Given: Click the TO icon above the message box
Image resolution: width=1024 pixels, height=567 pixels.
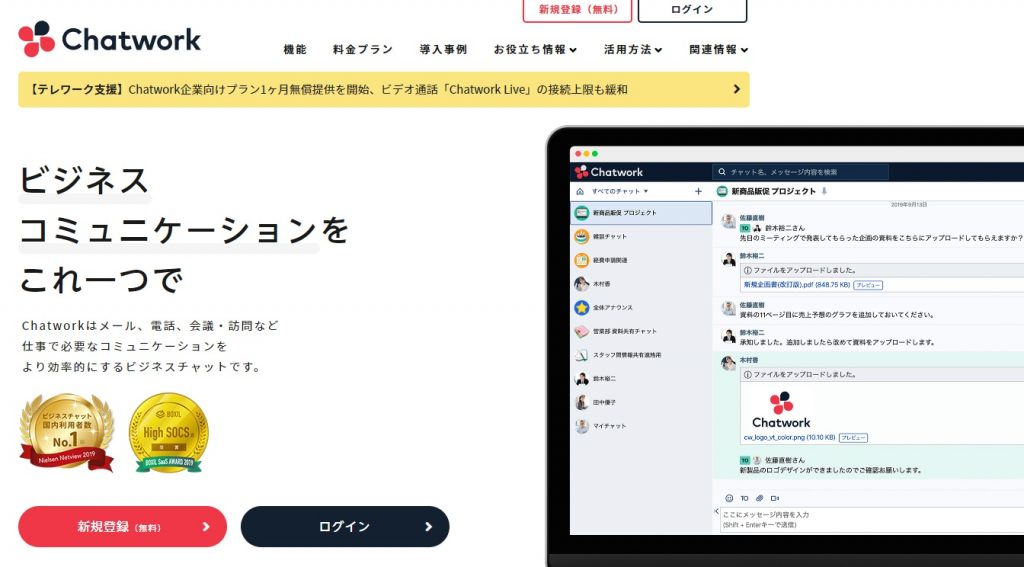Looking at the screenshot, I should coord(744,498).
